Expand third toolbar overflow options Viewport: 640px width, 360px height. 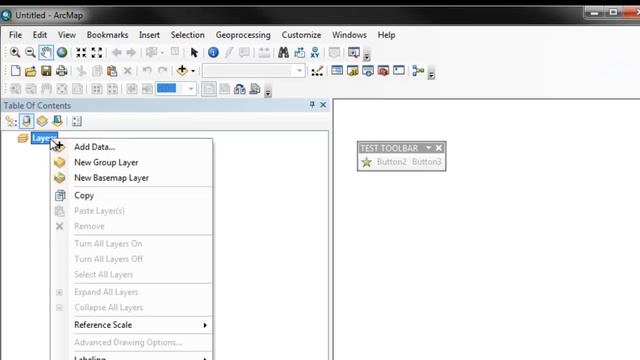click(x=268, y=91)
